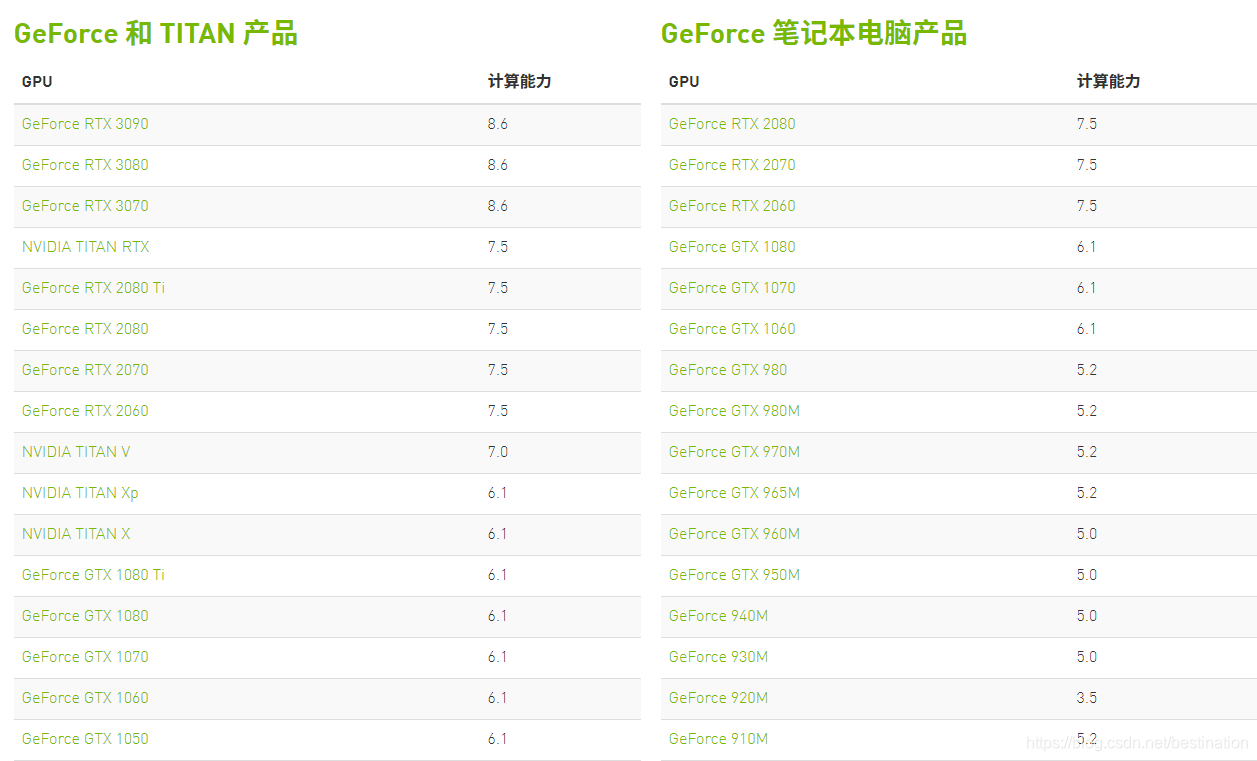This screenshot has height=761, width=1257.
Task: Select the 8.6 value for GeForce RTX 3070
Action: [x=498, y=206]
